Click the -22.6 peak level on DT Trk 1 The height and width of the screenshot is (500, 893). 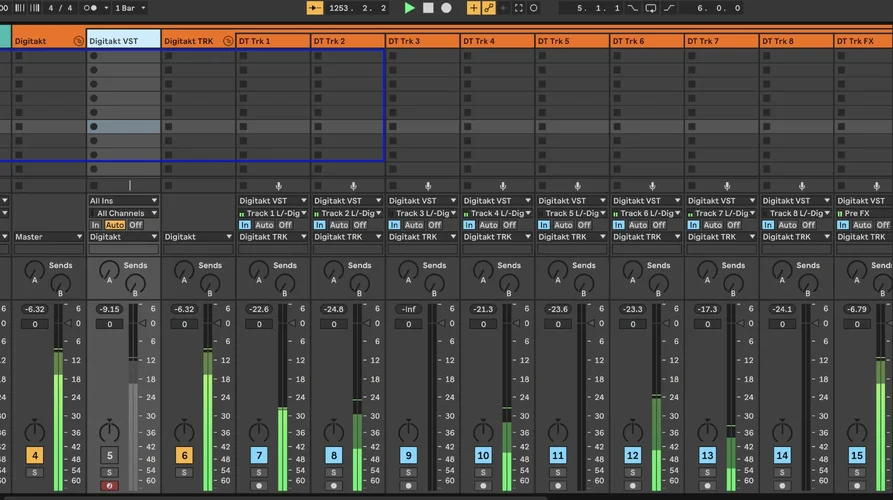point(259,310)
